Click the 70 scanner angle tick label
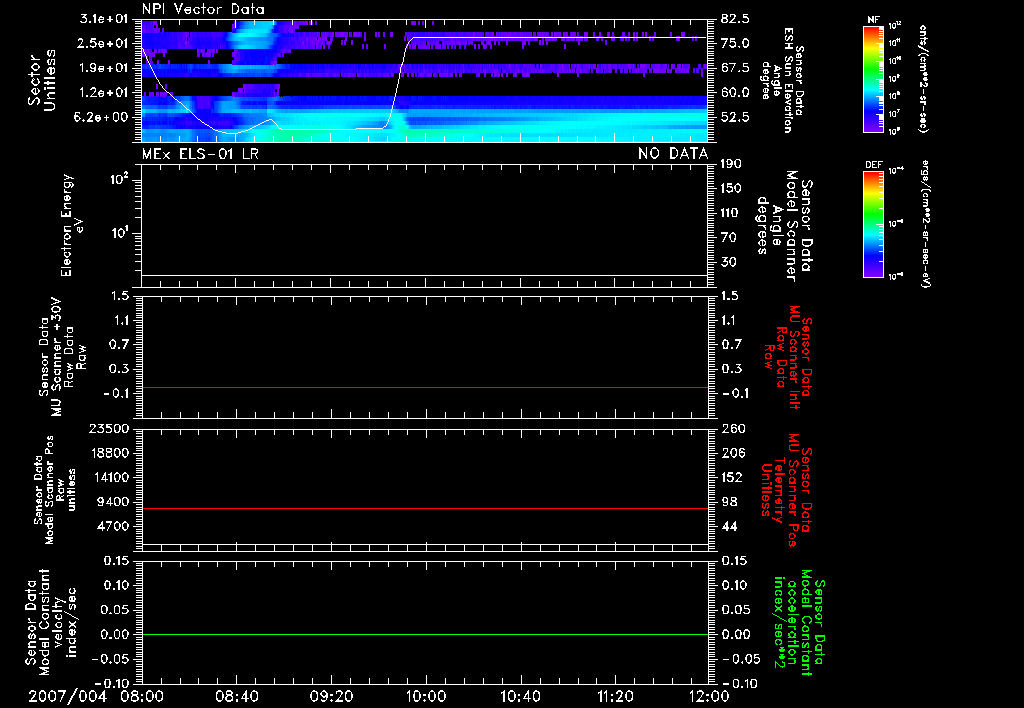The height and width of the screenshot is (708, 1024). coord(728,238)
